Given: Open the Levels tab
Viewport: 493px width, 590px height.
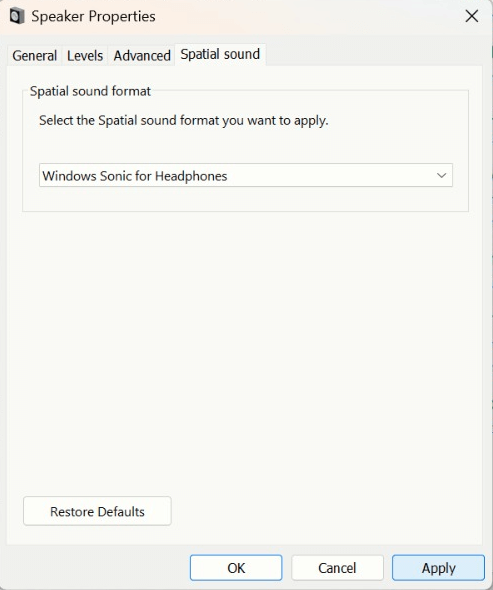Looking at the screenshot, I should tap(85, 56).
